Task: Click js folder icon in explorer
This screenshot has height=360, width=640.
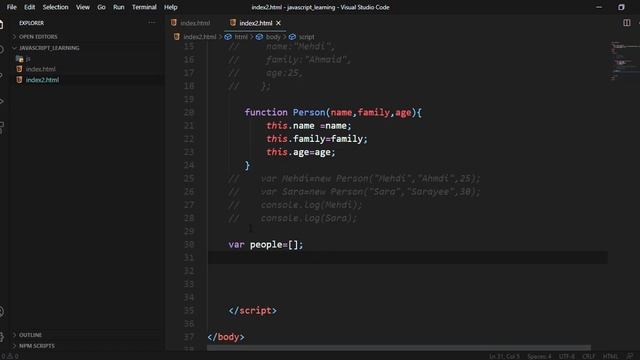Action: pos(19,59)
